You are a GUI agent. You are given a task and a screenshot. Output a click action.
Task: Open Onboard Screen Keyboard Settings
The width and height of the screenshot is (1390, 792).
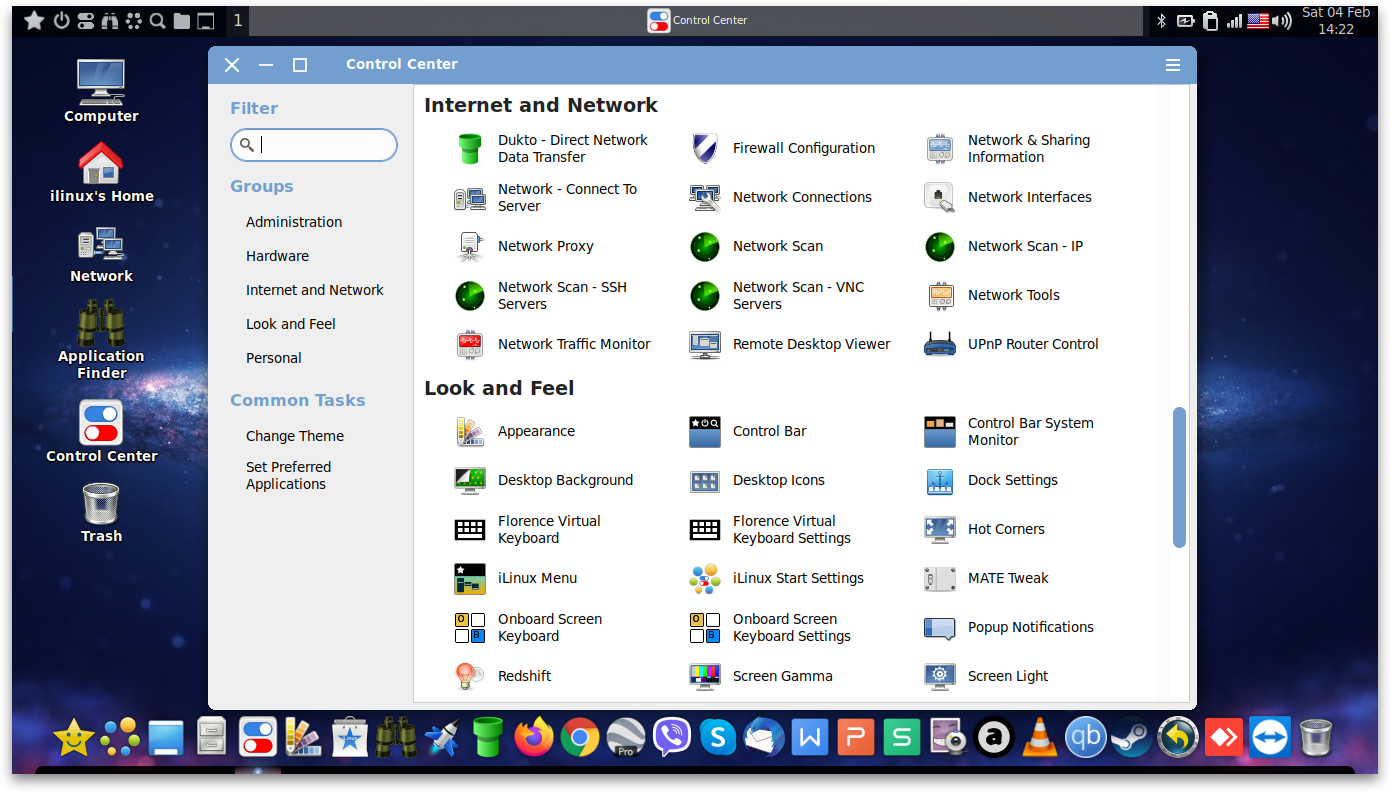pyautogui.click(x=771, y=627)
